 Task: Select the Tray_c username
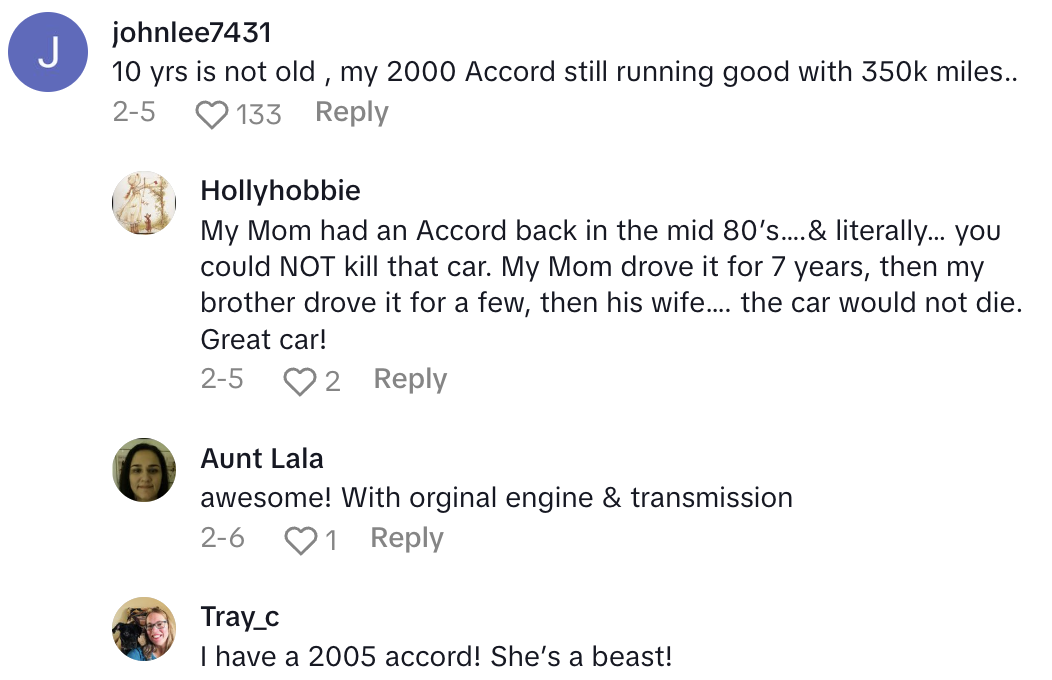(240, 617)
